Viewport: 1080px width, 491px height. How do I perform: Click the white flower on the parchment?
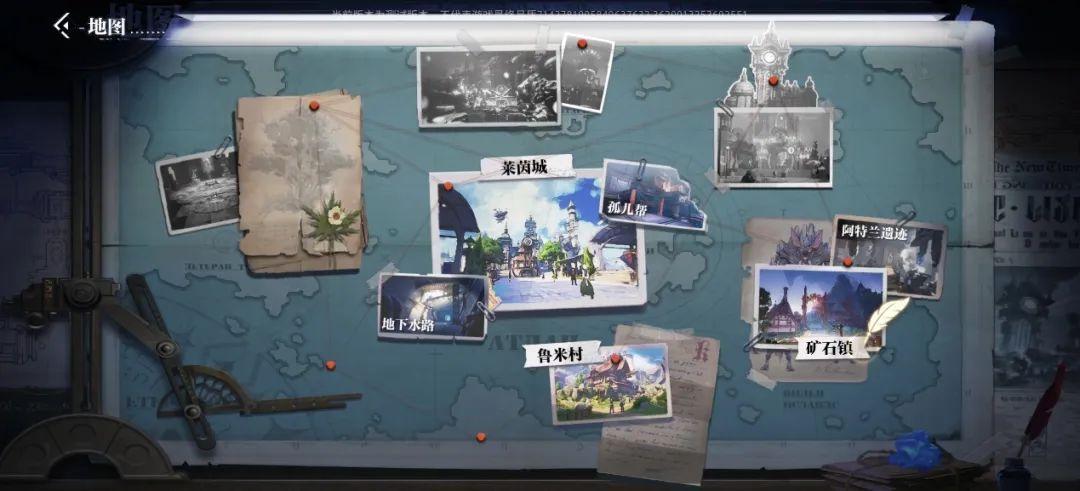[x=336, y=216]
